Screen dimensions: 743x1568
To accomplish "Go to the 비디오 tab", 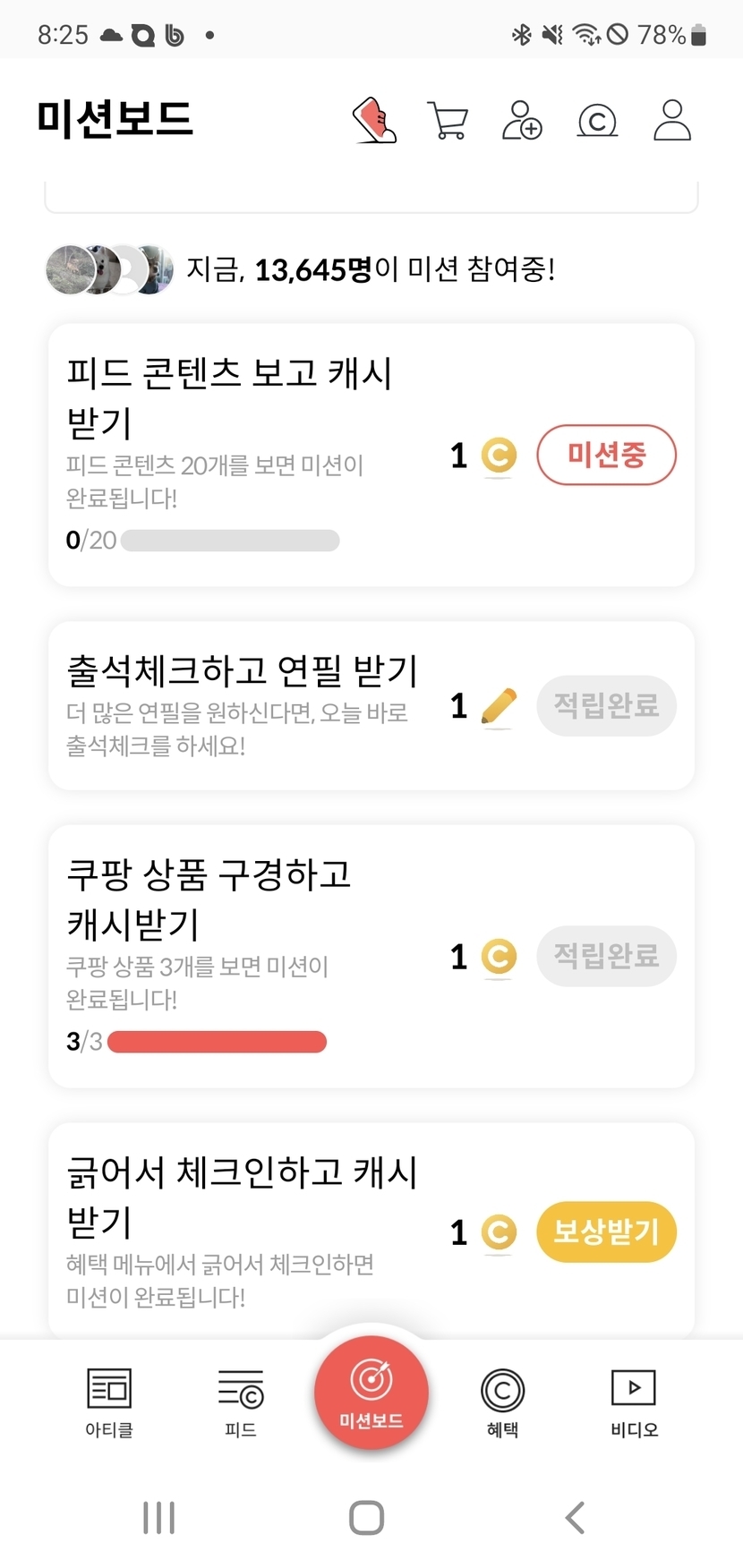I will [x=634, y=1402].
